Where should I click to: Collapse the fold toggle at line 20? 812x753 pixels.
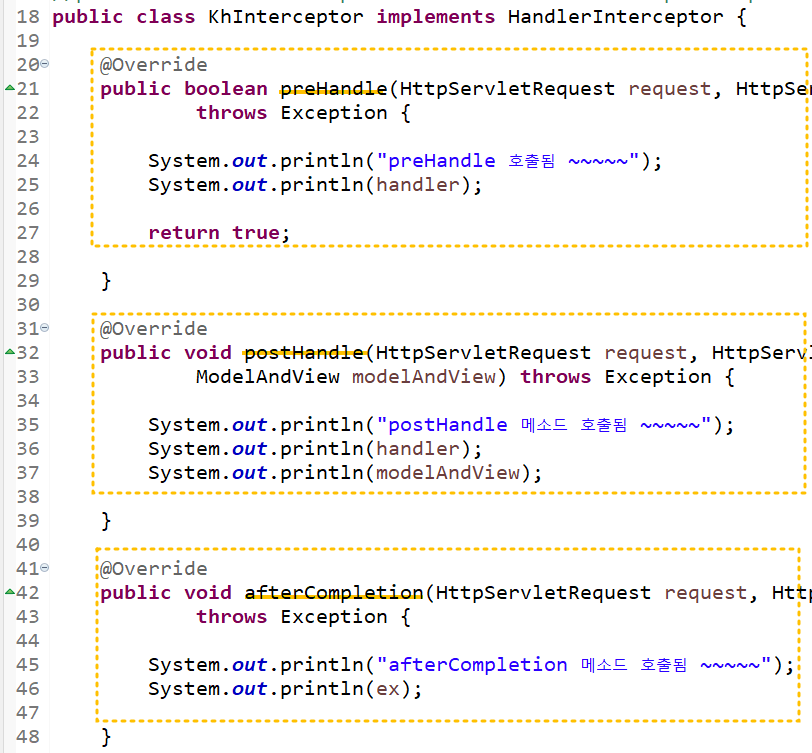click(x=45, y=64)
